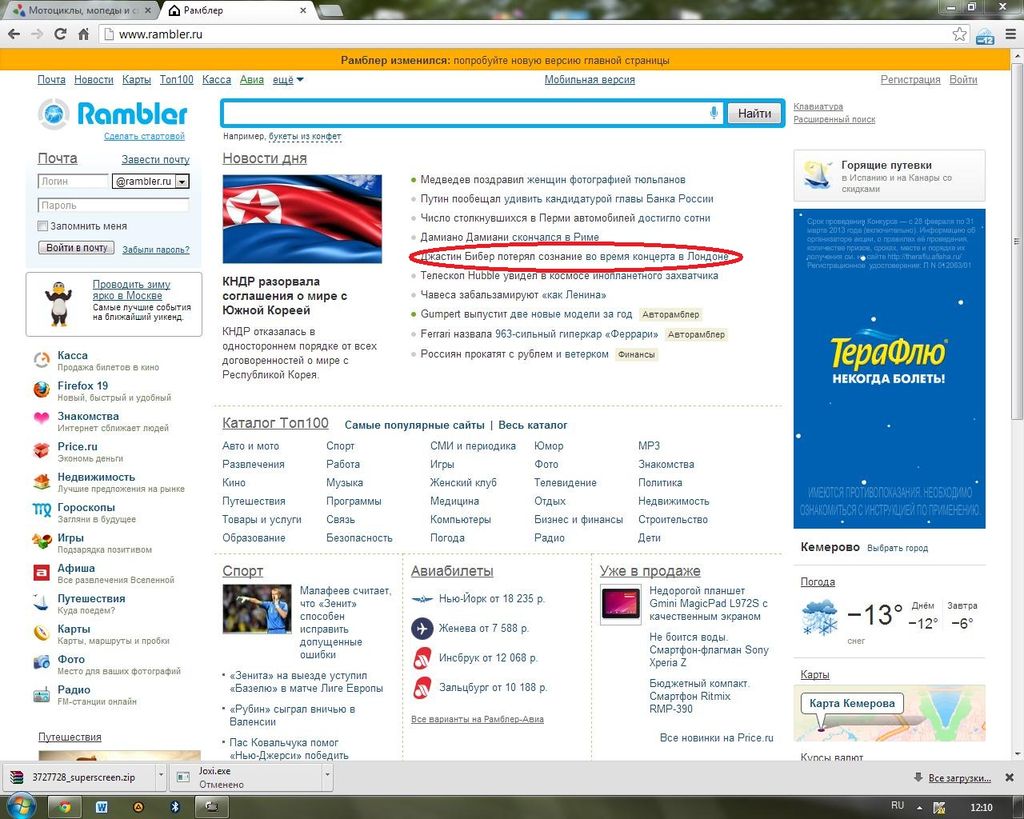The height and width of the screenshot is (819, 1024).
Task: Check the Запомнить меня checkbox
Action: point(43,226)
